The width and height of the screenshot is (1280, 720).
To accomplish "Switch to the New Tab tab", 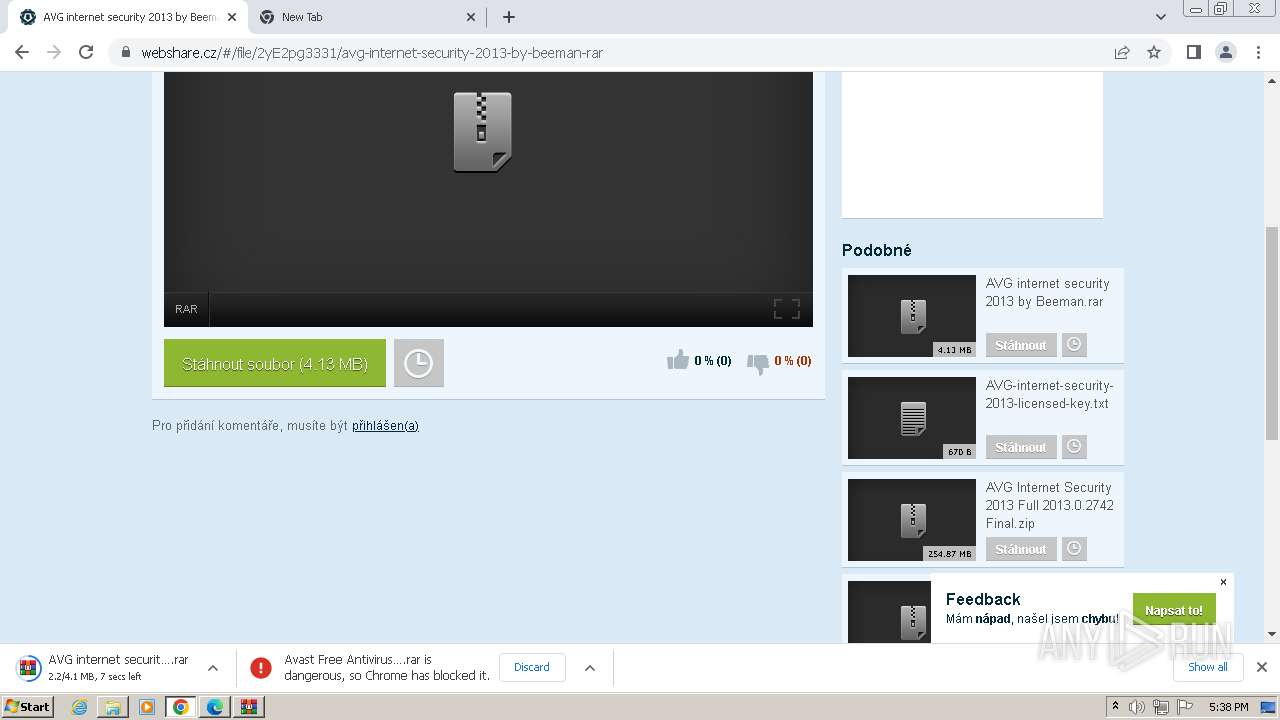I will click(367, 17).
